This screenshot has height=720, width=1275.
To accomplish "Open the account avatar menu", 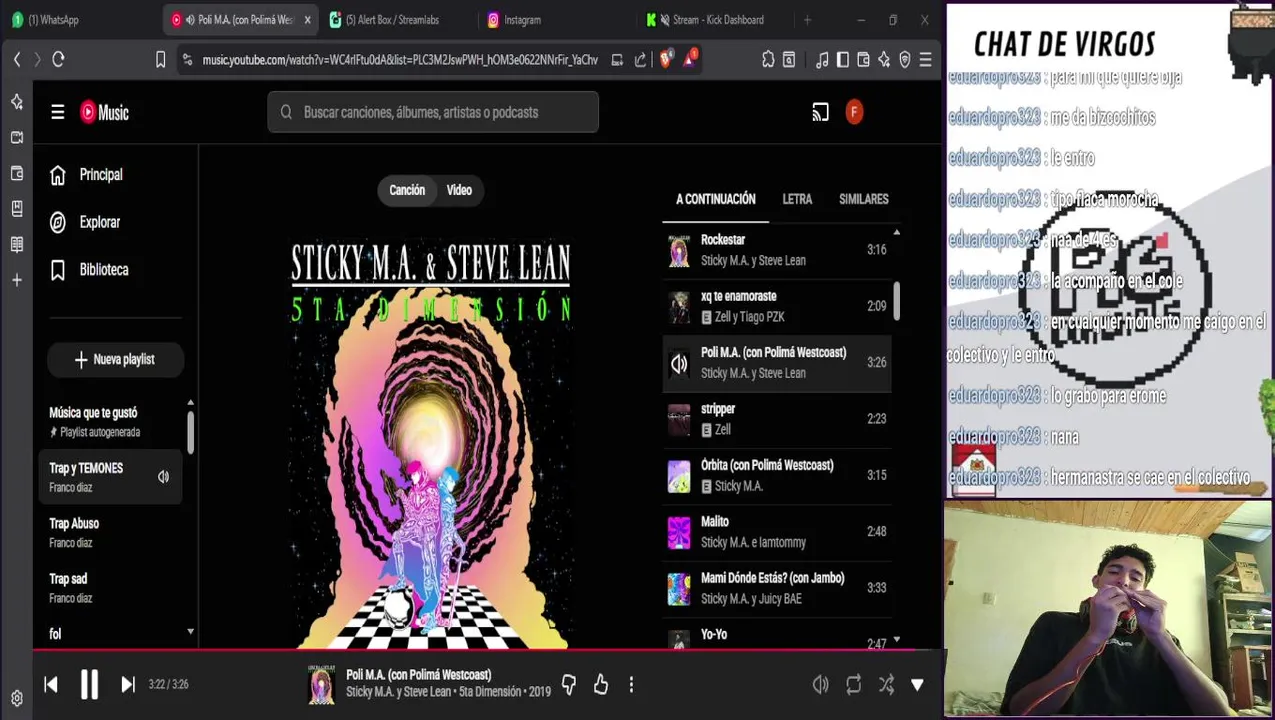I will tap(854, 112).
